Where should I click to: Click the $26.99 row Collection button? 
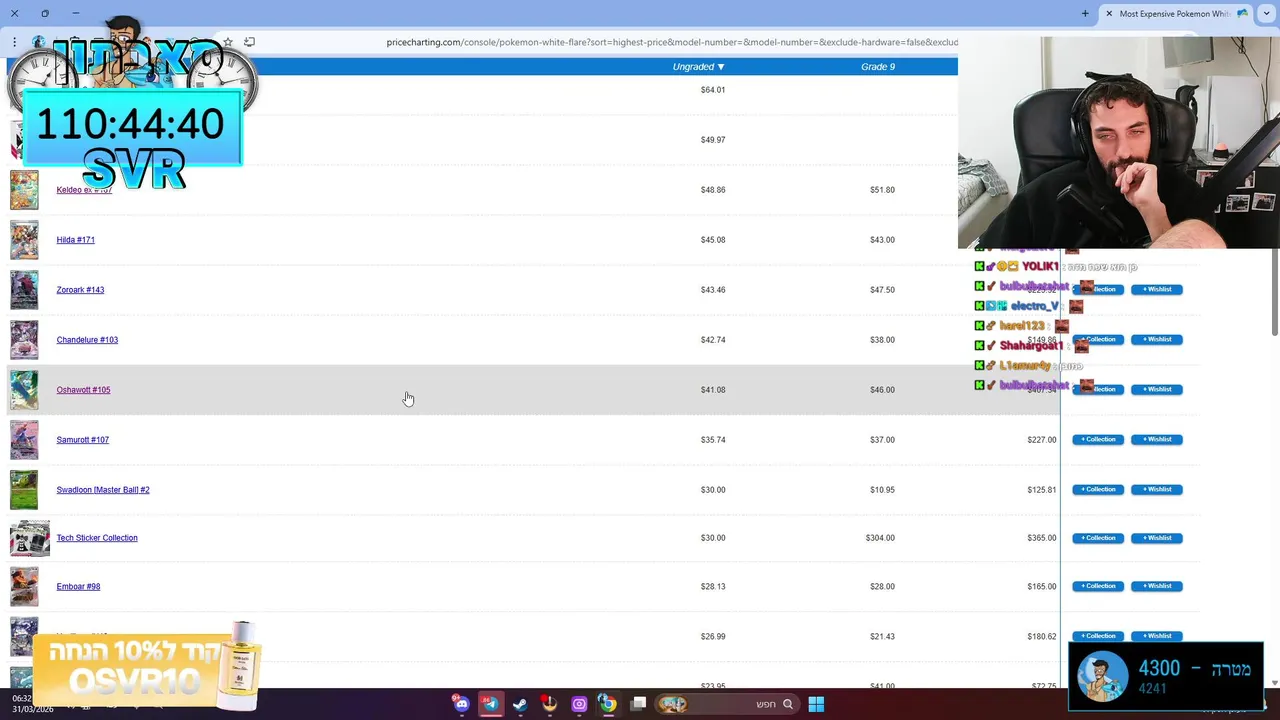tap(1098, 636)
